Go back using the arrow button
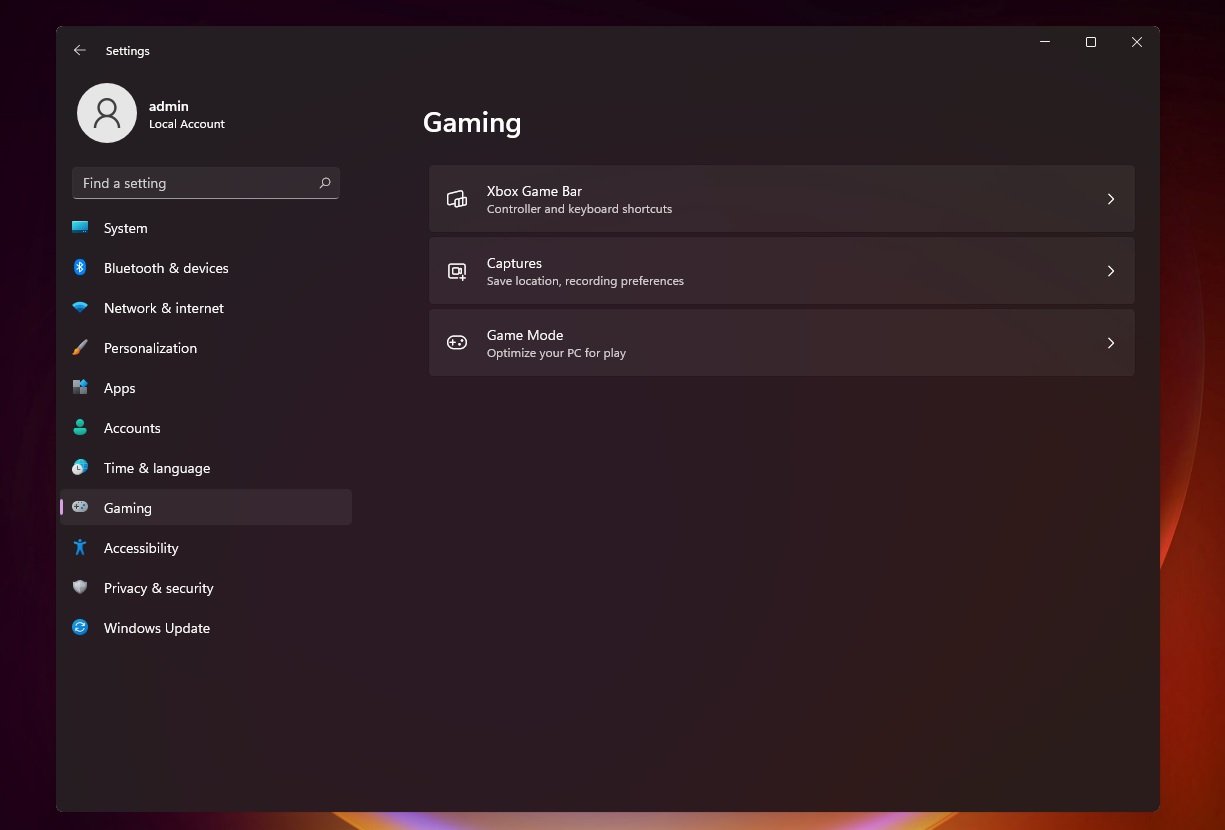 click(80, 50)
